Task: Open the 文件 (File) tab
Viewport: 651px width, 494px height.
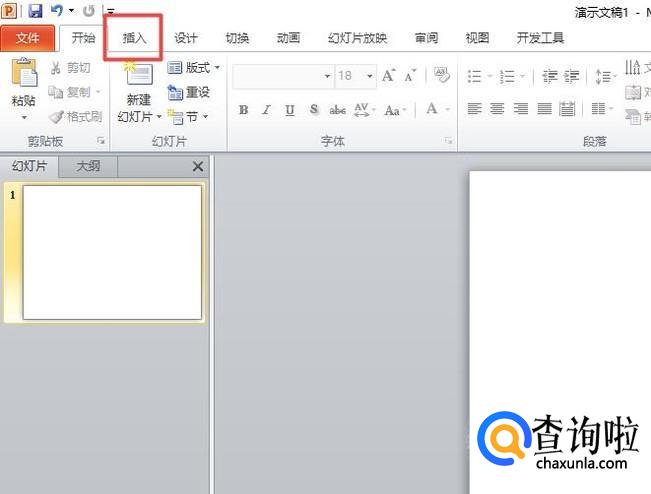Action: 27,38
